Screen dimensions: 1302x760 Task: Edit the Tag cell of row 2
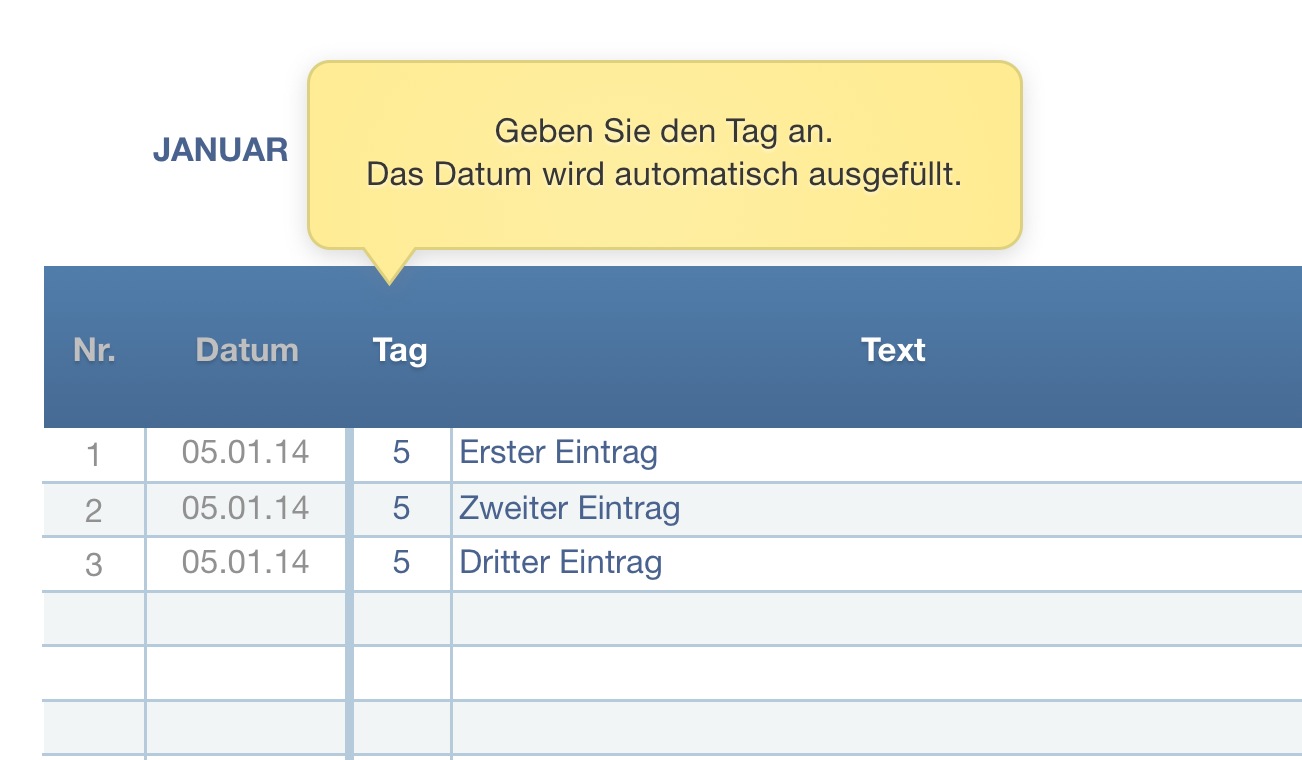click(401, 508)
